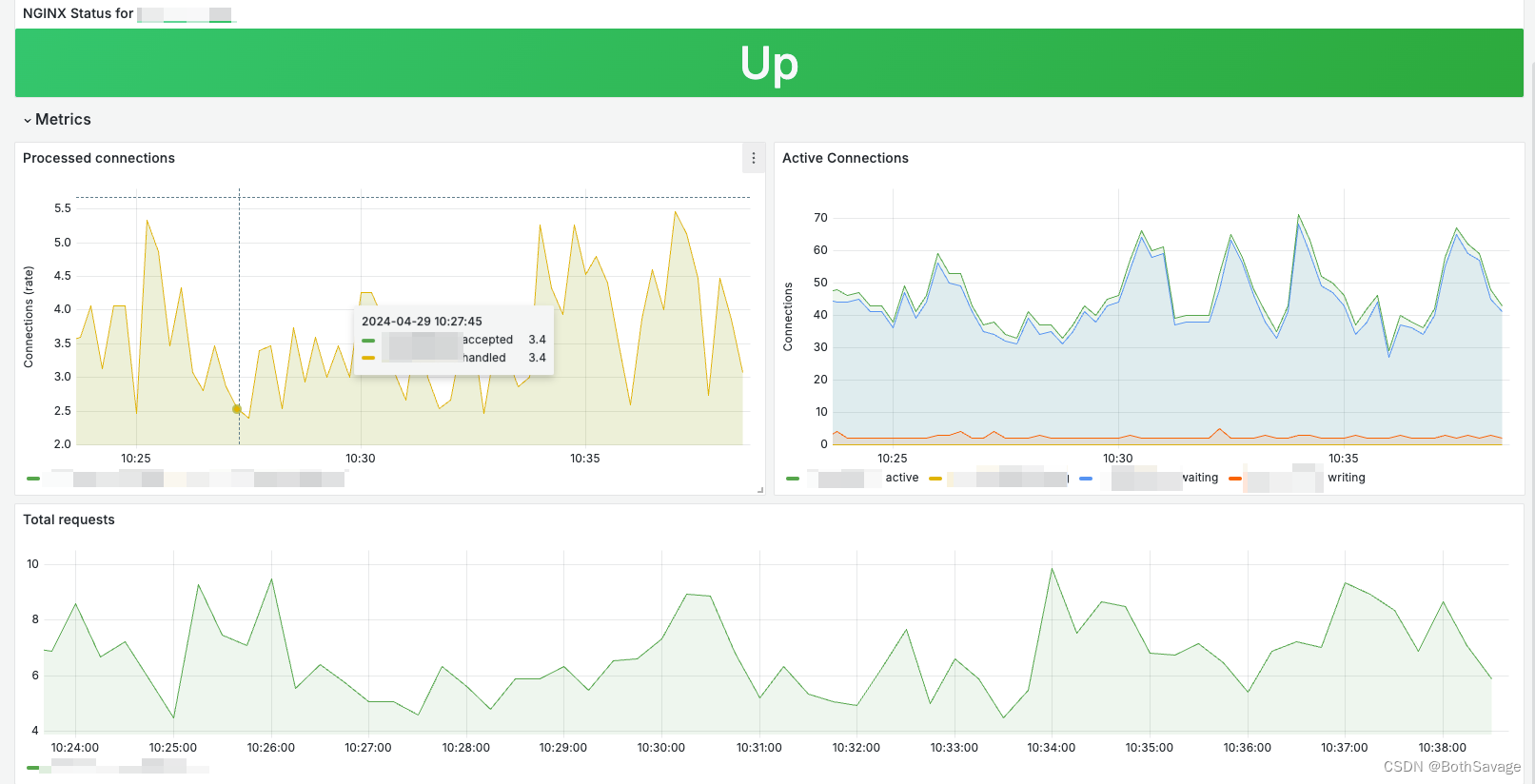Click orange swatch beside writing legend
1535x784 pixels.
(1235, 479)
